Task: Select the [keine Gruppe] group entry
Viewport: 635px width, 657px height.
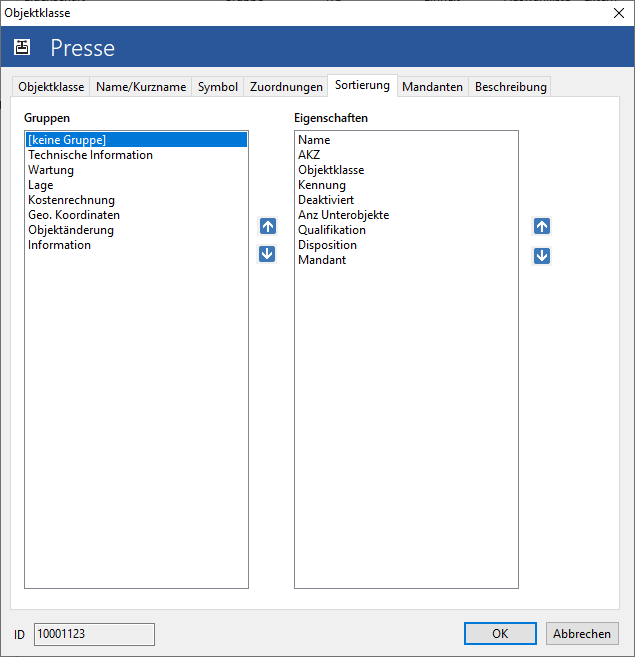Action: (137, 140)
